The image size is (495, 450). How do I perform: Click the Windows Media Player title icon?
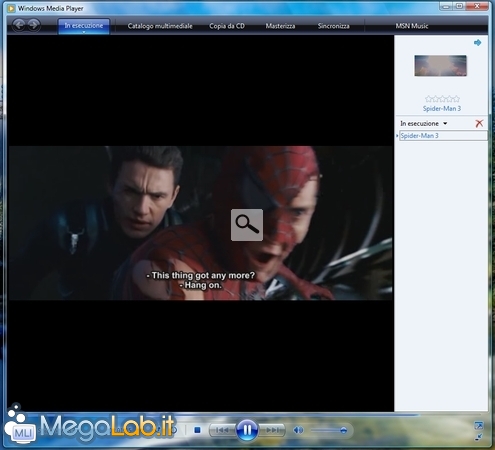click(x=11, y=8)
